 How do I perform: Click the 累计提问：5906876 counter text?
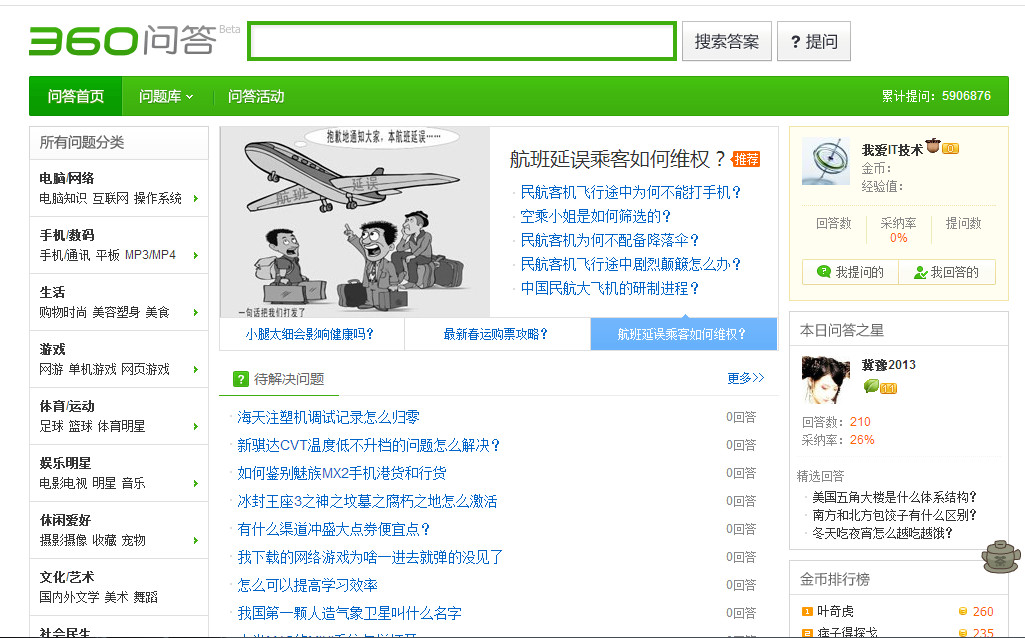coord(936,96)
